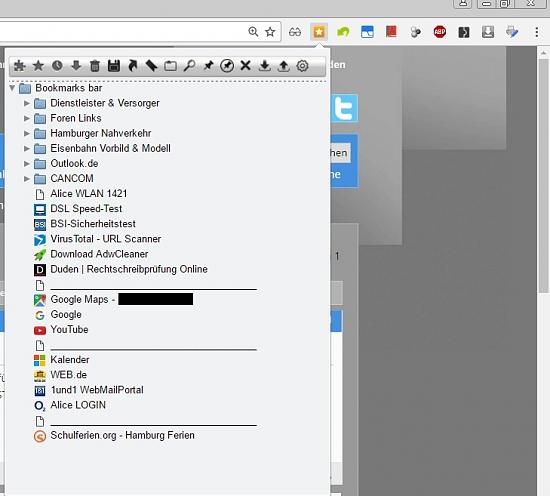
Task: Click the Twitter icon on the page
Action: coord(344,108)
